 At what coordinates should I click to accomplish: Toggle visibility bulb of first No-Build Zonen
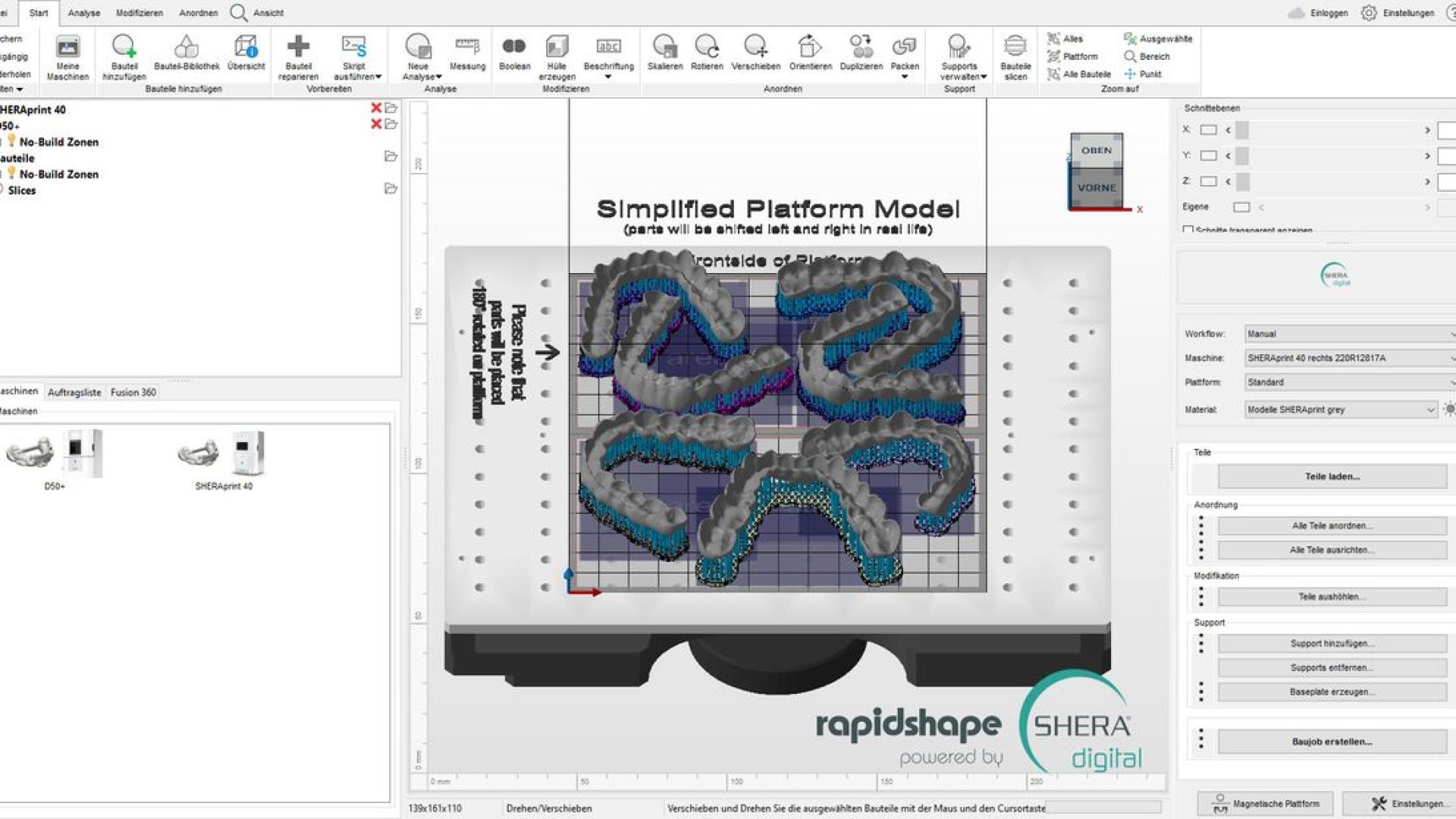click(x=11, y=141)
